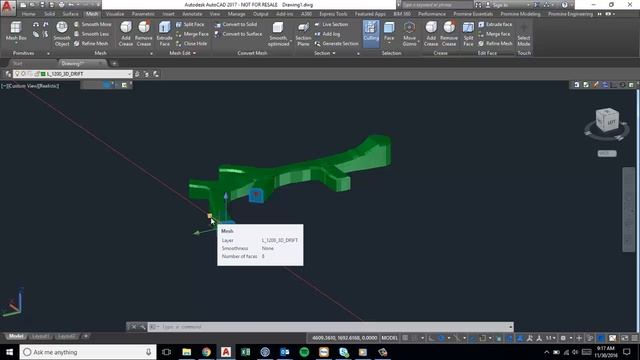Switch to the Annotate ribbon tab
This screenshot has height=360, width=640.
[x=192, y=14]
